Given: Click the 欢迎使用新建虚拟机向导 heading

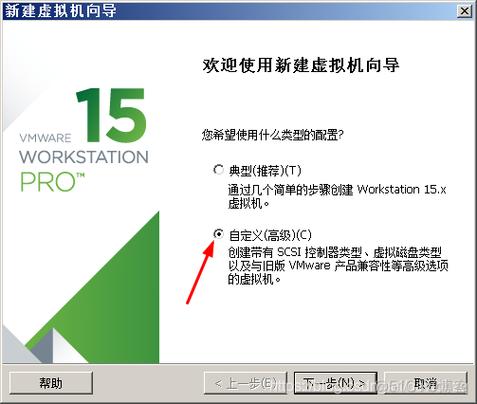Looking at the screenshot, I should tap(301, 65).
